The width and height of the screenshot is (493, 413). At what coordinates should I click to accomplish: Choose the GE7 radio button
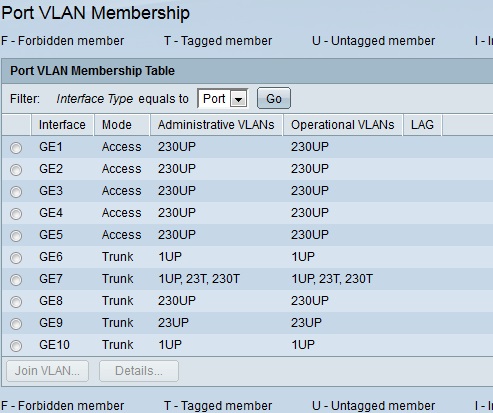16,280
